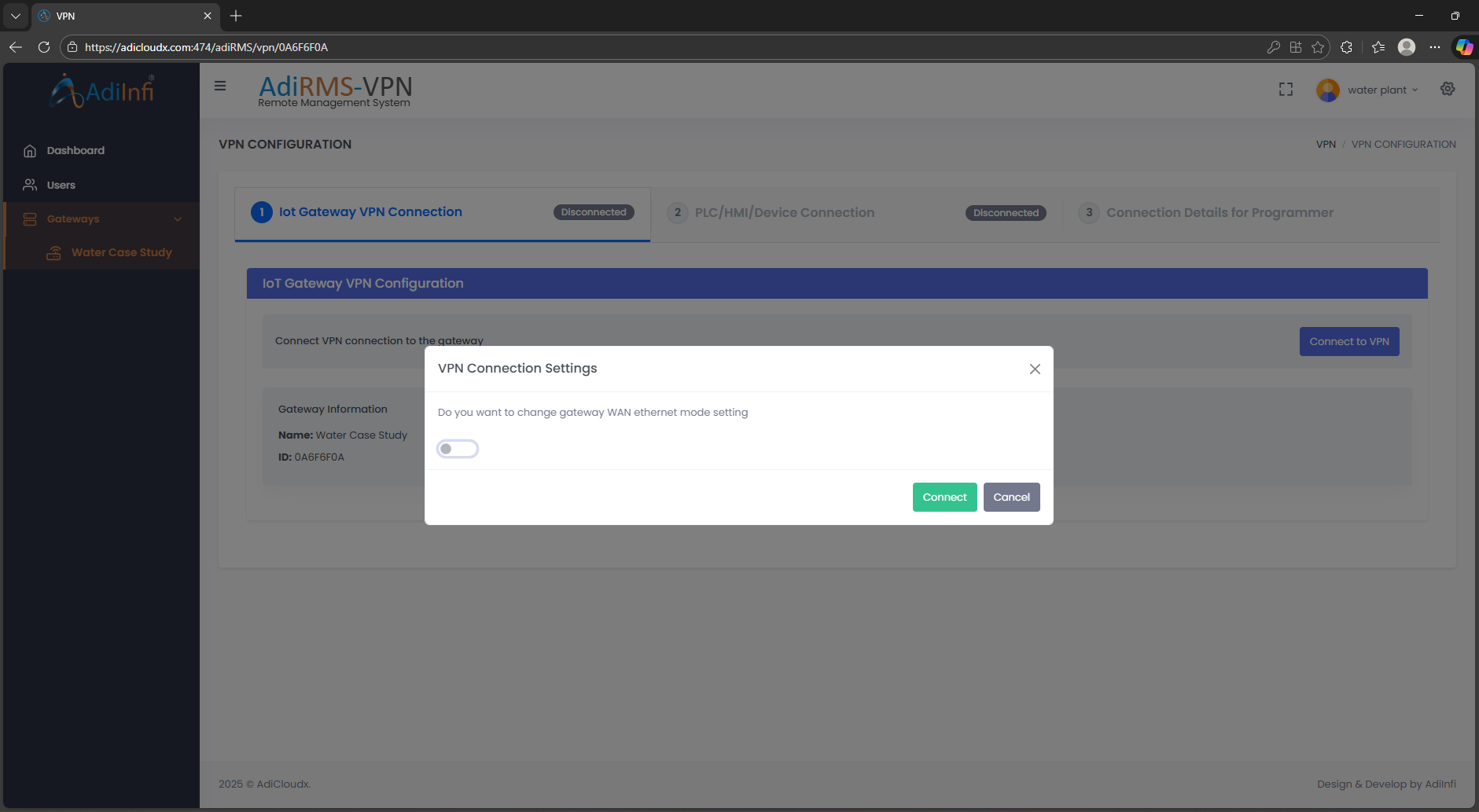
Task: Click the green Connect button
Action: point(944,497)
